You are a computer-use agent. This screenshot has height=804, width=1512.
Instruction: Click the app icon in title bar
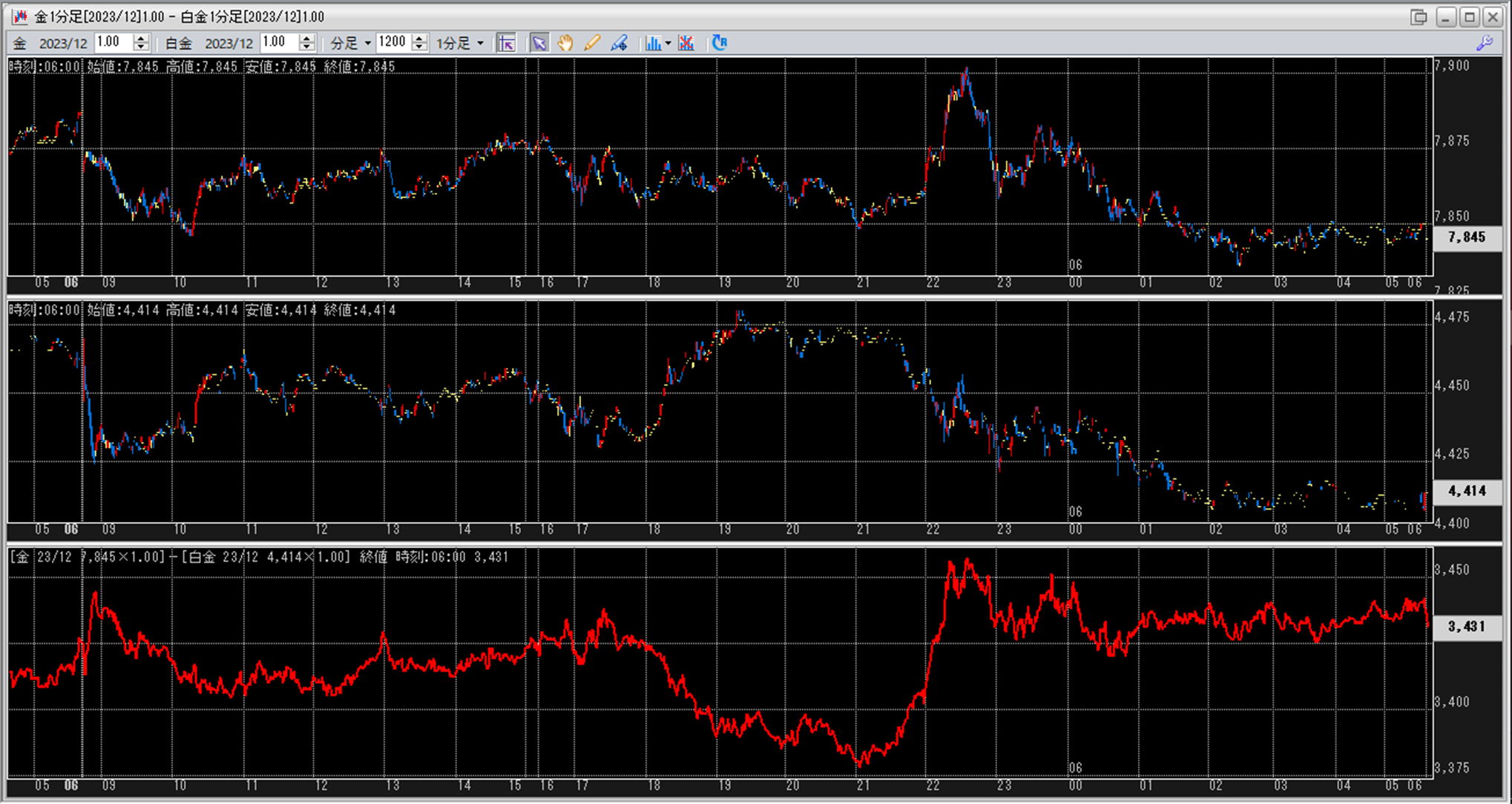point(19,16)
